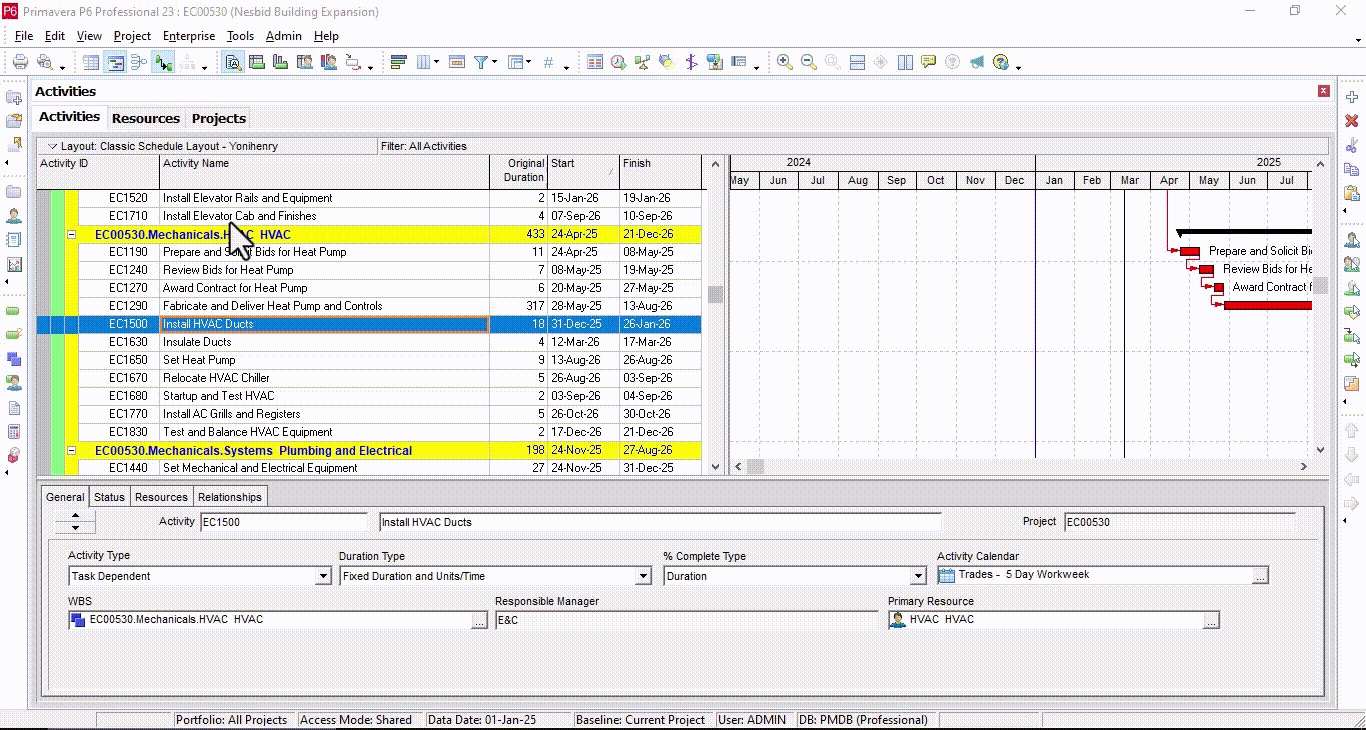Show the Activity Table view
The image size is (1366, 730).
pos(91,62)
